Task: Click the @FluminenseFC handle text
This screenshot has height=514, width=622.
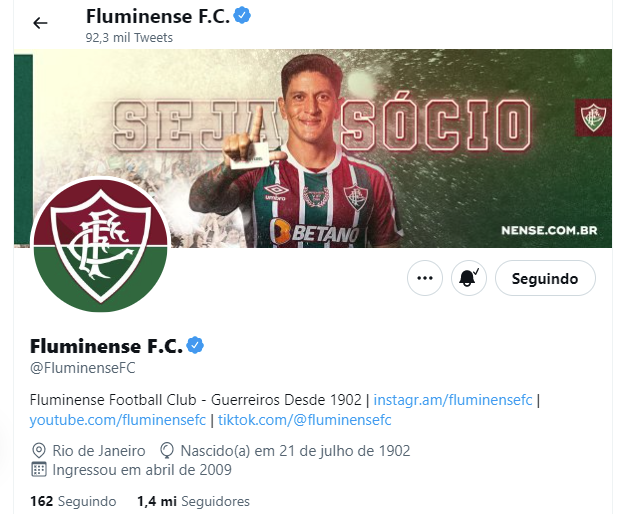Action: tap(83, 368)
